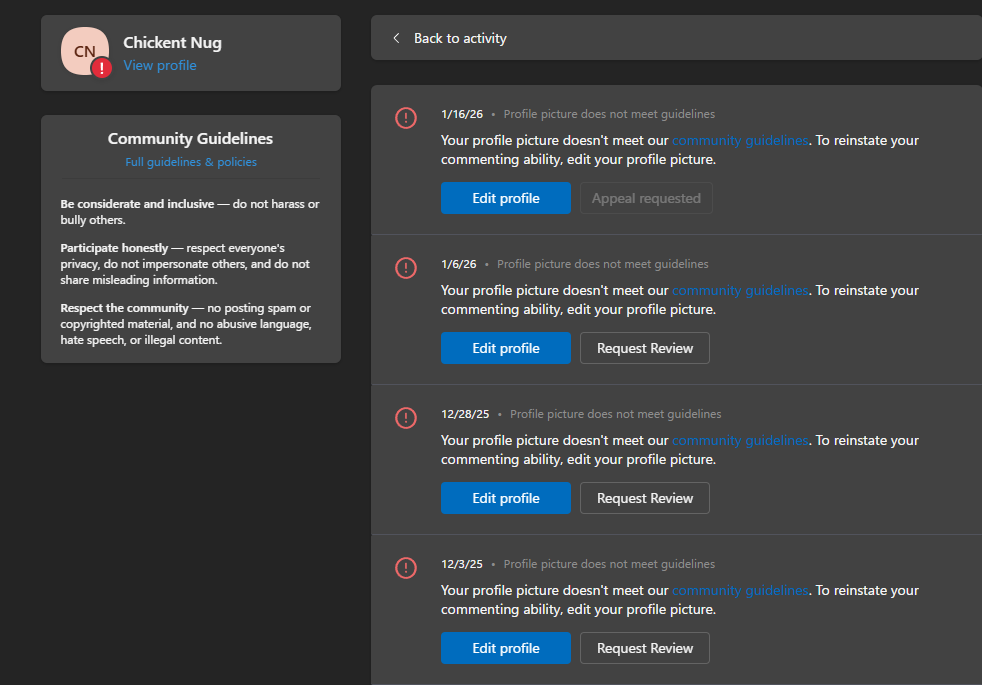Click Edit profile for the 1/6/26 notice
982x685 pixels.
coord(506,348)
